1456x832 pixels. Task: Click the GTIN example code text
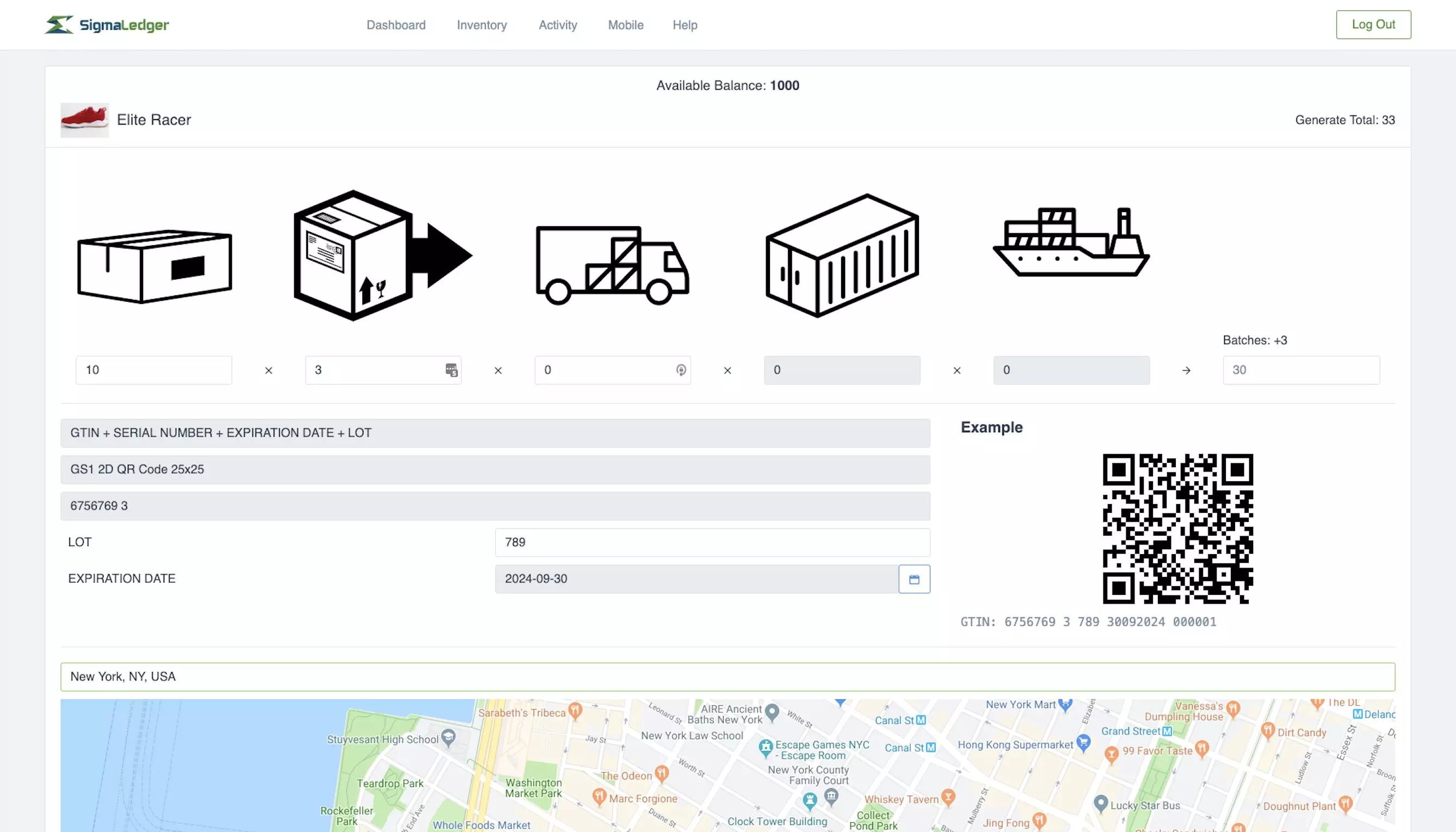coord(1088,622)
